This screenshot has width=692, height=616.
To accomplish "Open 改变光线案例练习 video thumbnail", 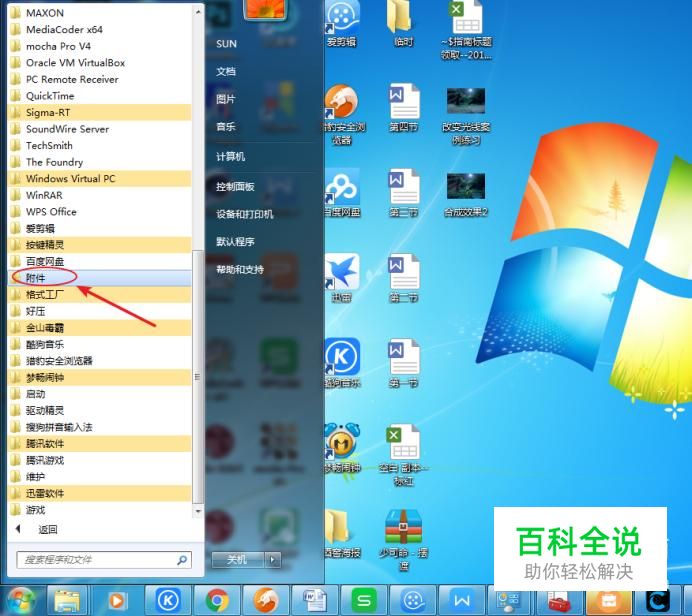I will 466,116.
